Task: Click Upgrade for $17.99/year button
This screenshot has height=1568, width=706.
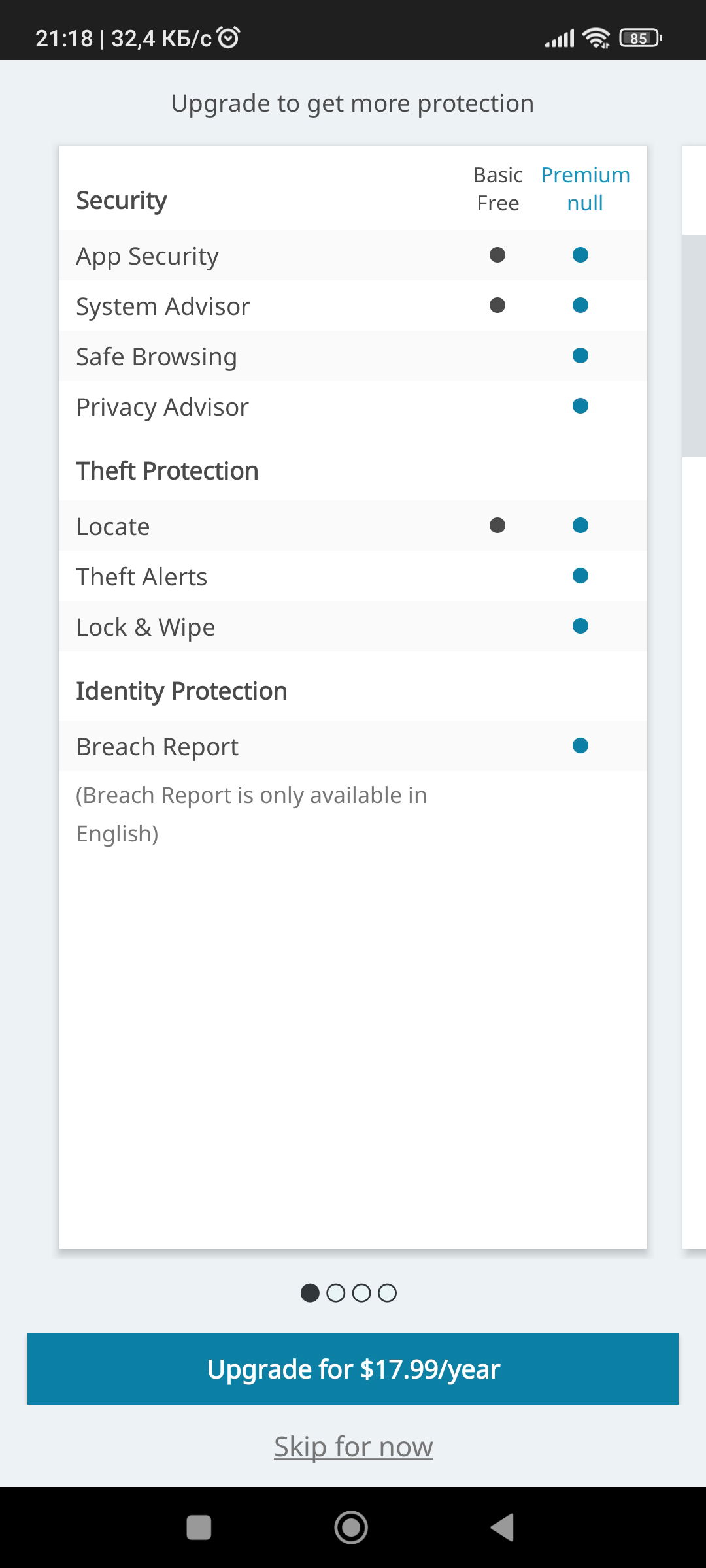Action: pyautogui.click(x=353, y=1369)
